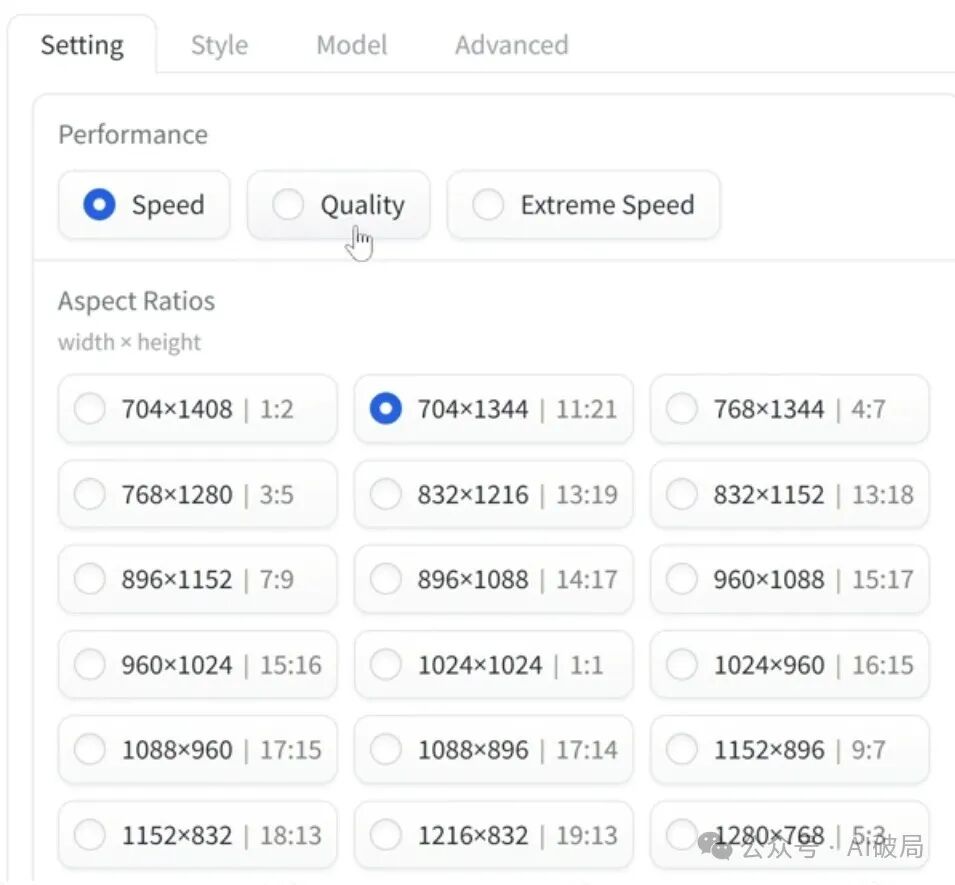Choose 1152×832 18:13 aspect ratio
Image resolution: width=955 pixels, height=885 pixels.
(197, 835)
